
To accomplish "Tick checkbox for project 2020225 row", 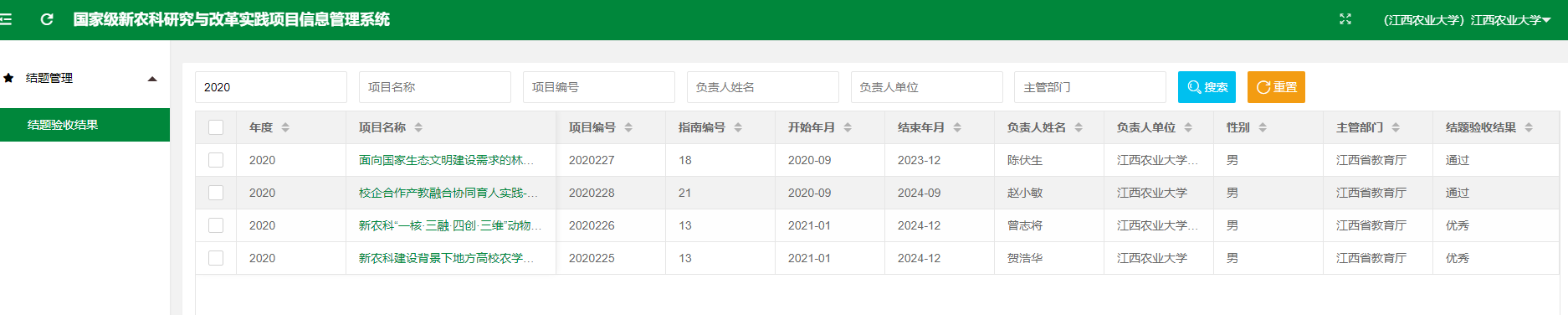I will (216, 258).
